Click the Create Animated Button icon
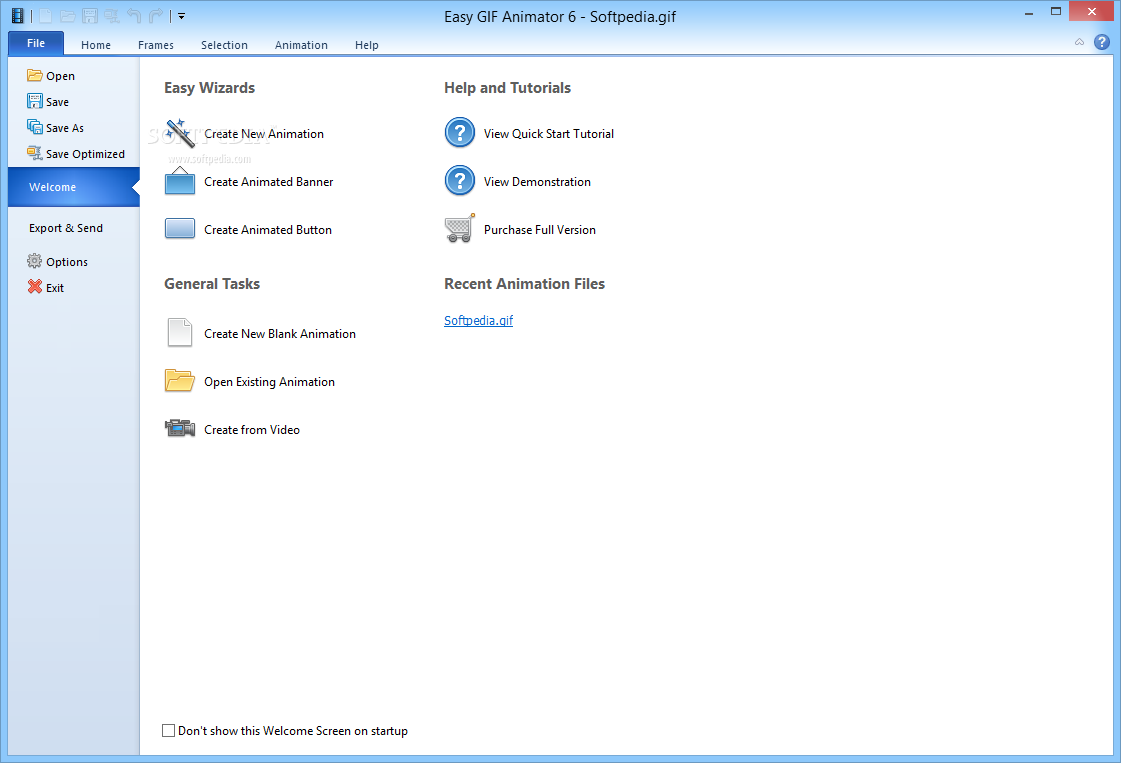Image resolution: width=1121 pixels, height=763 pixels. coord(179,230)
